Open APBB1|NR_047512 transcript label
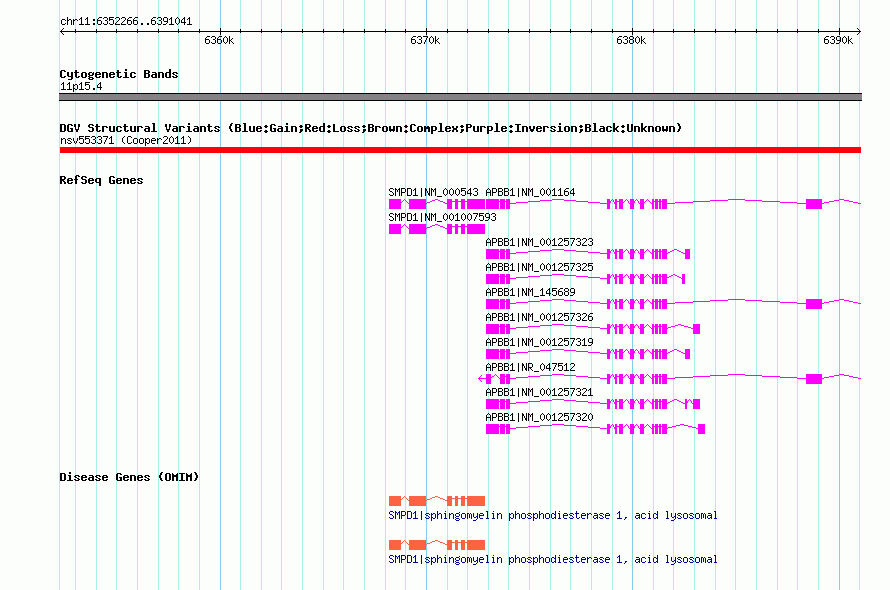This screenshot has width=890, height=590. [530, 367]
